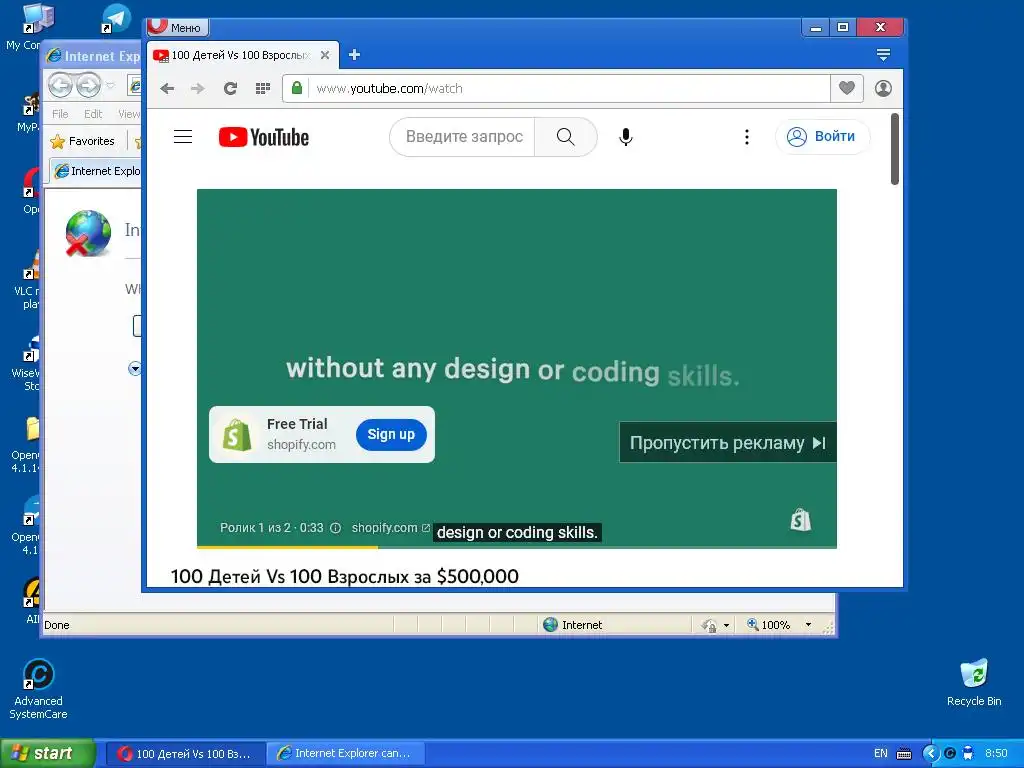Start voice search with microphone icon

[x=626, y=136]
